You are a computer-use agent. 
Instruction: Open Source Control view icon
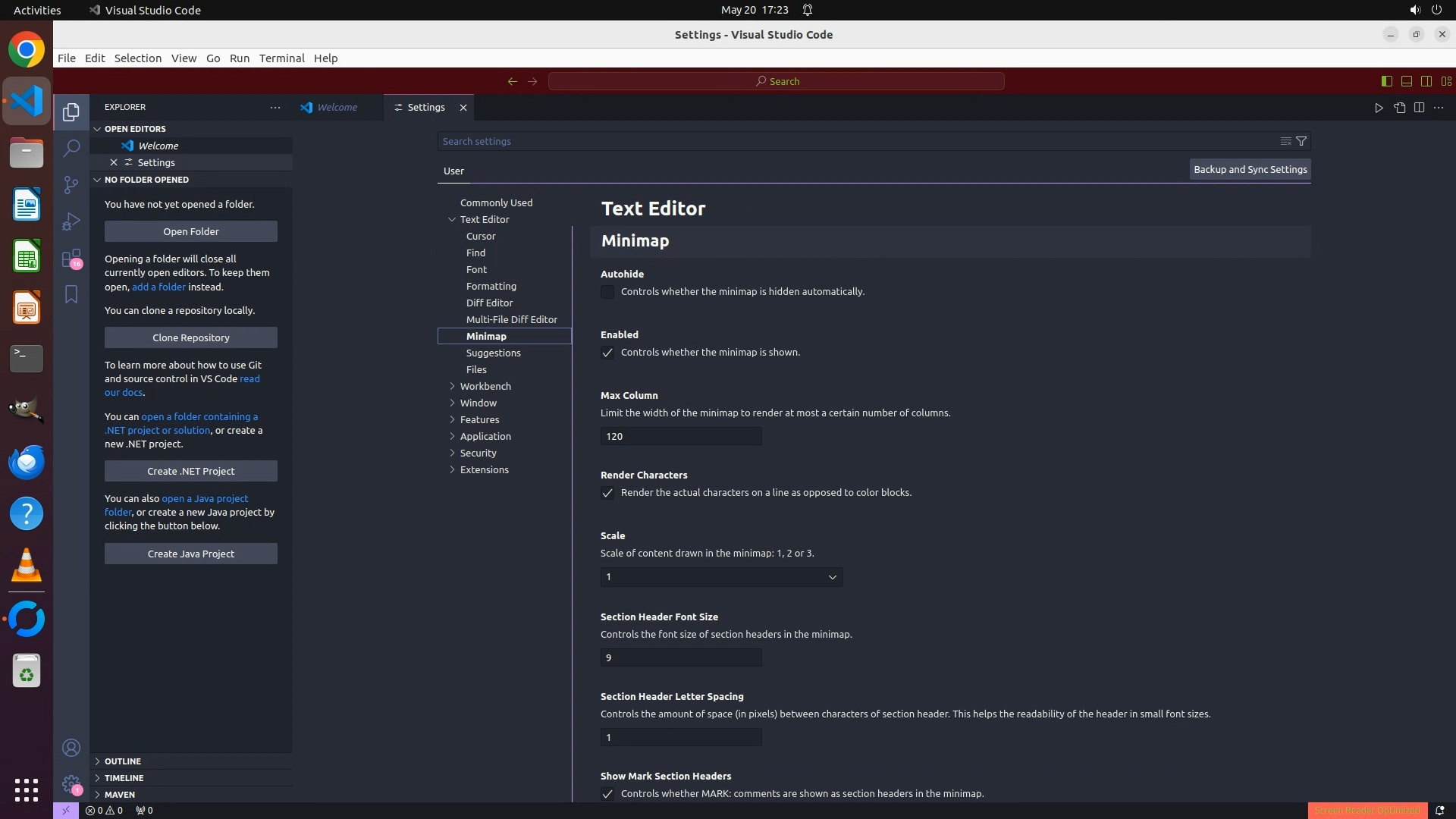71,185
